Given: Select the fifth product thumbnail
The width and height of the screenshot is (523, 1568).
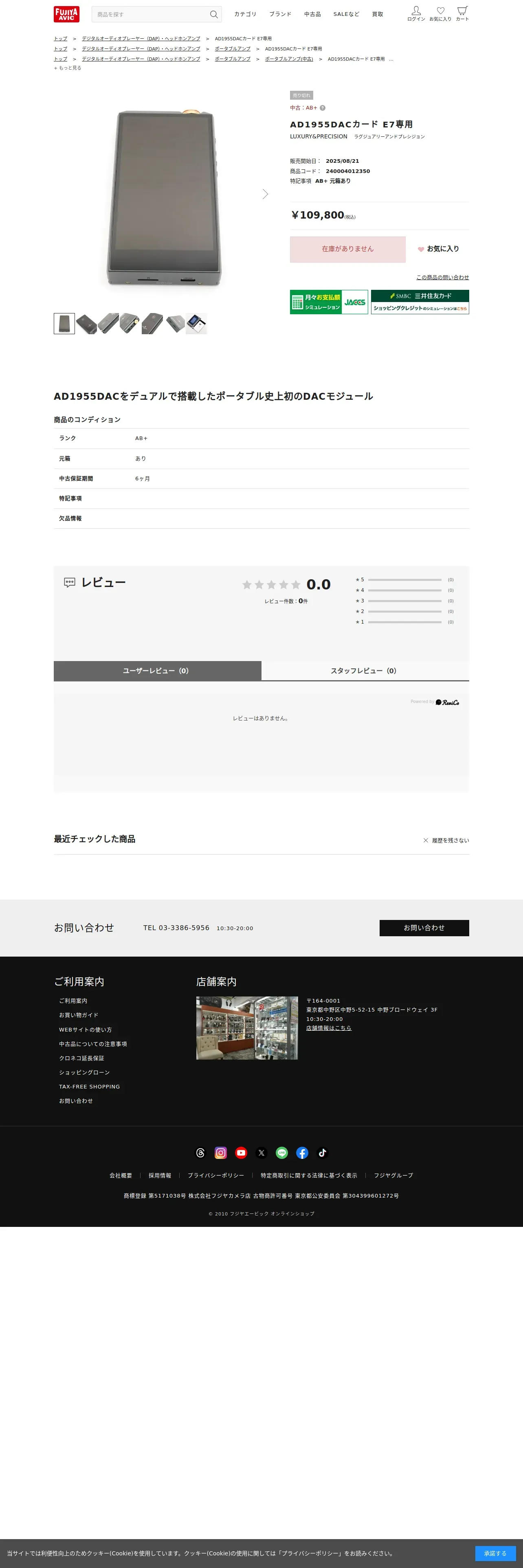Looking at the screenshot, I should tap(152, 323).
